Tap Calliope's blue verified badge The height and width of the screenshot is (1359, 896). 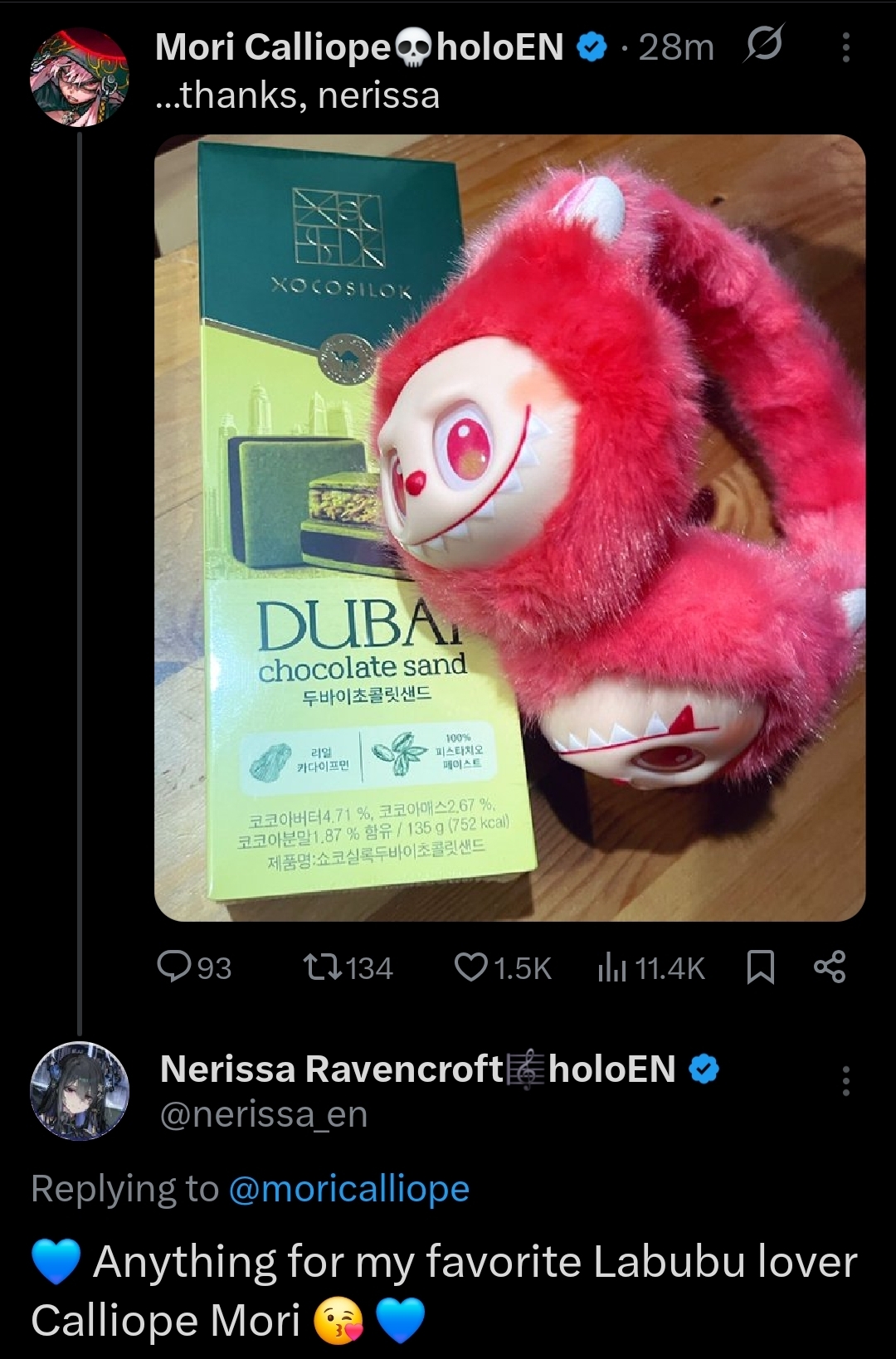[591, 47]
